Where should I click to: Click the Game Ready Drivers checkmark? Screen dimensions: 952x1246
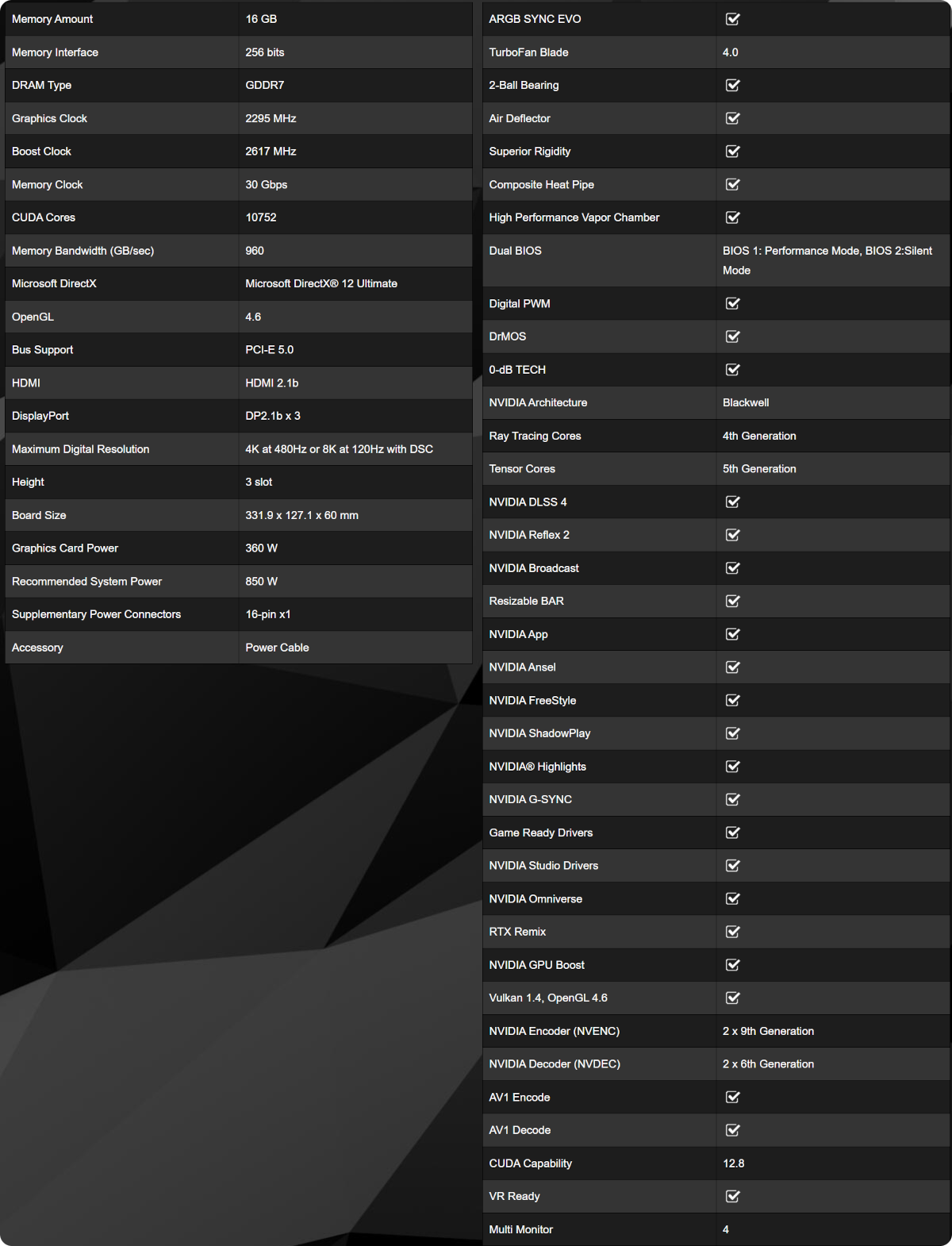click(x=733, y=833)
